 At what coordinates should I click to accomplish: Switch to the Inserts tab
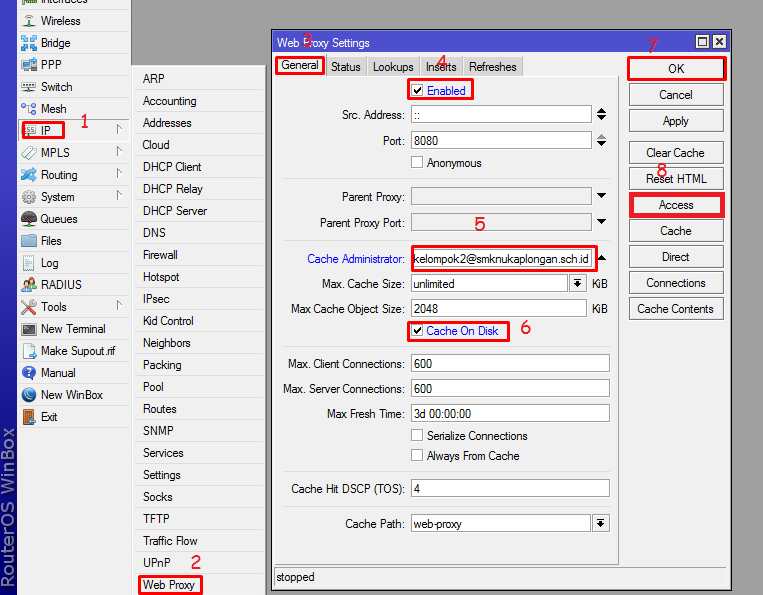[x=441, y=67]
